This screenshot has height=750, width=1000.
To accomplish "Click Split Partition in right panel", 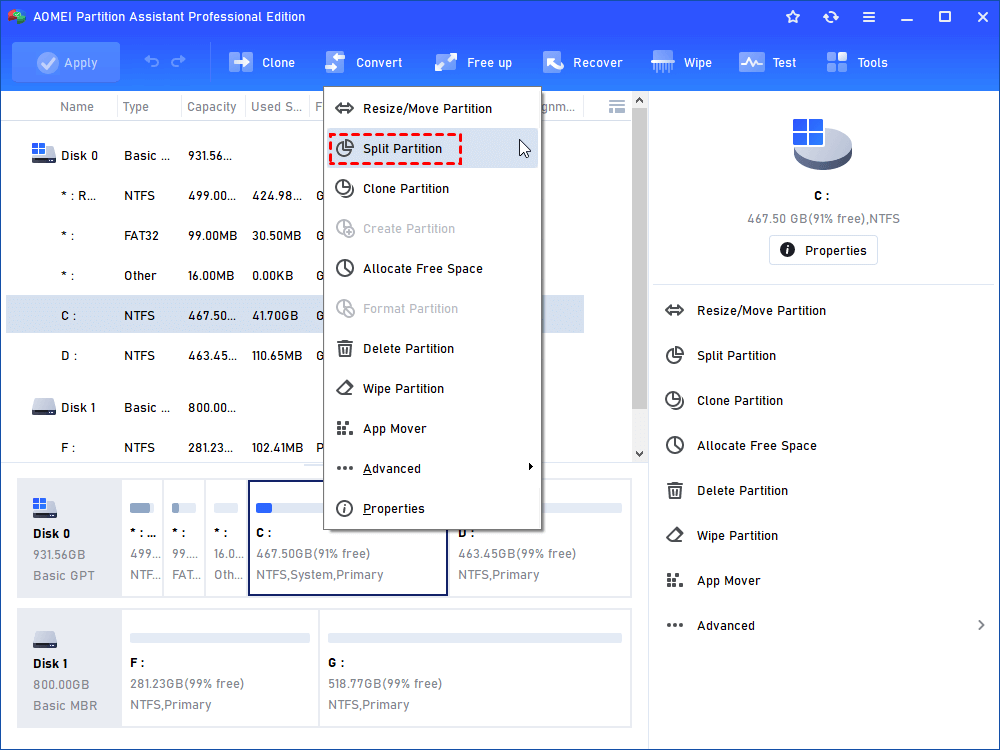I will 721,356.
